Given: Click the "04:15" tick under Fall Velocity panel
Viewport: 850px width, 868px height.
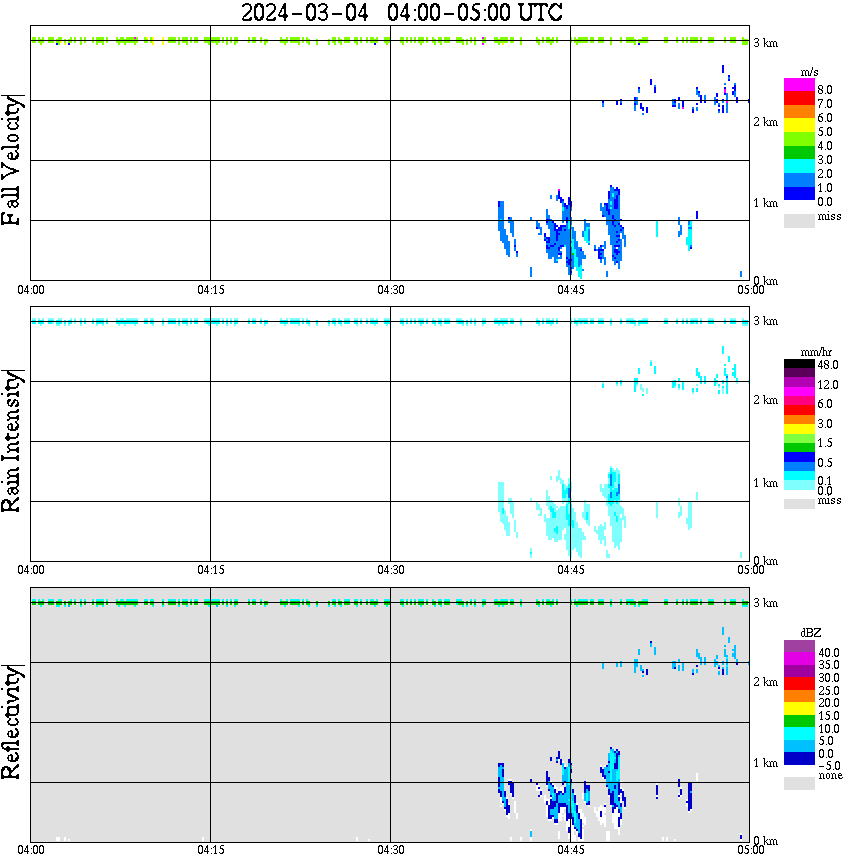Looking at the screenshot, I should [x=210, y=290].
